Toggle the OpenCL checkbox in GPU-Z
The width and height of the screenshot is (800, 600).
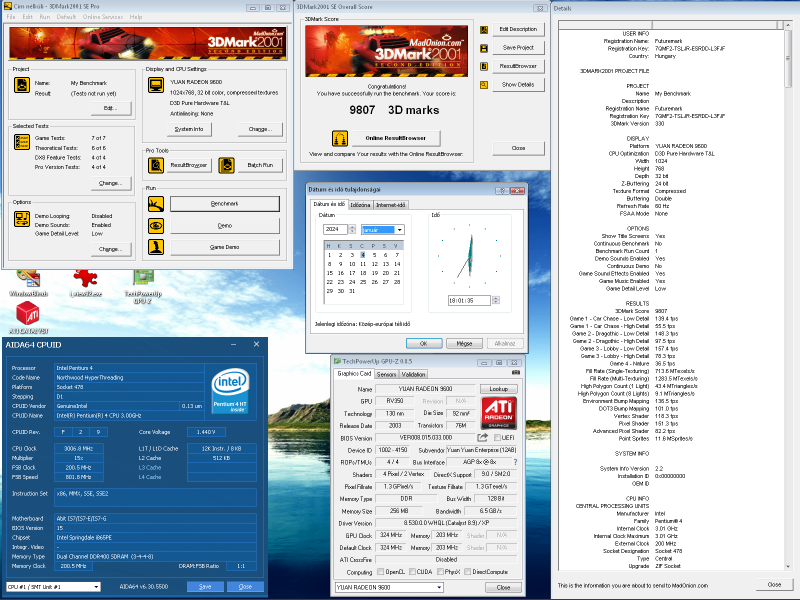pyautogui.click(x=380, y=572)
